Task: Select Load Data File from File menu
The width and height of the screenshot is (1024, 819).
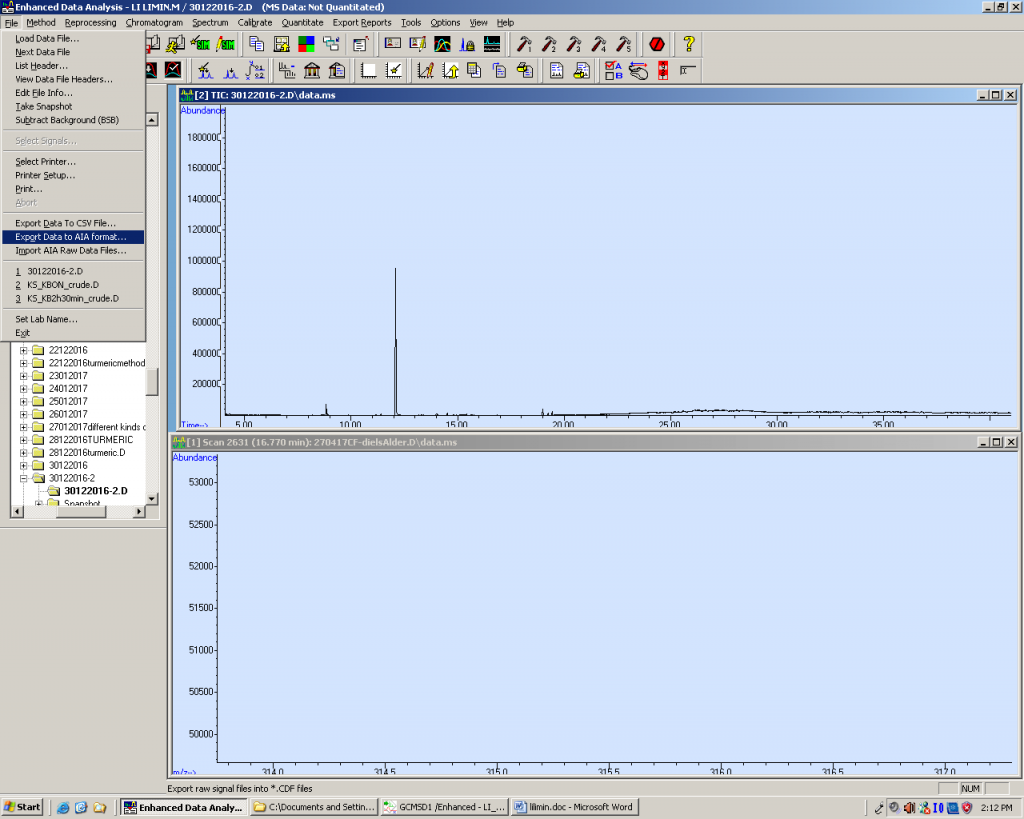Action: (47, 38)
